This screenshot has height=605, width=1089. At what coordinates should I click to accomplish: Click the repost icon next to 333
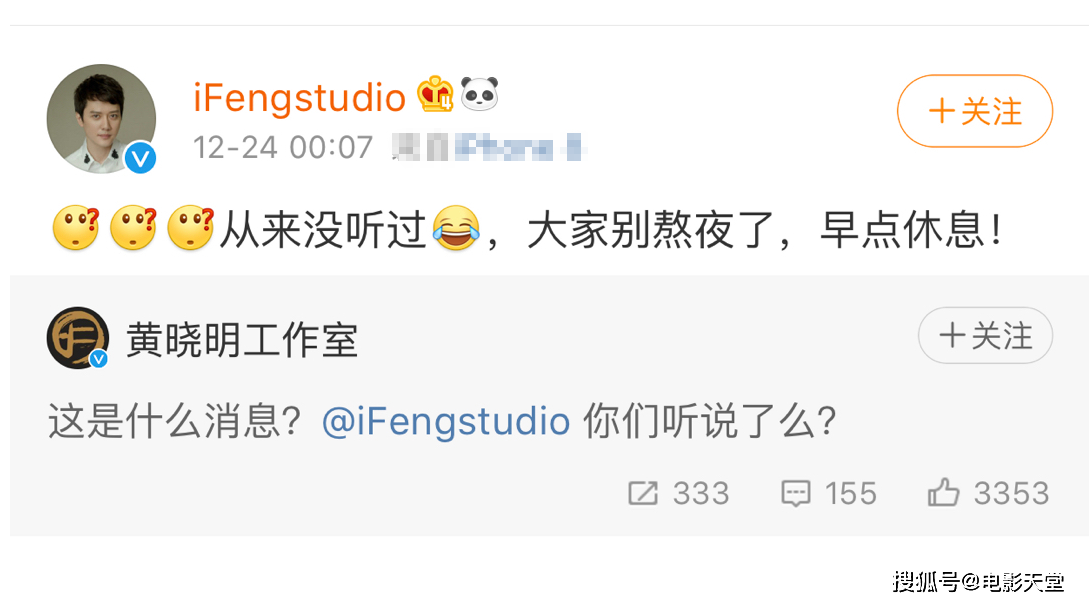coord(643,493)
